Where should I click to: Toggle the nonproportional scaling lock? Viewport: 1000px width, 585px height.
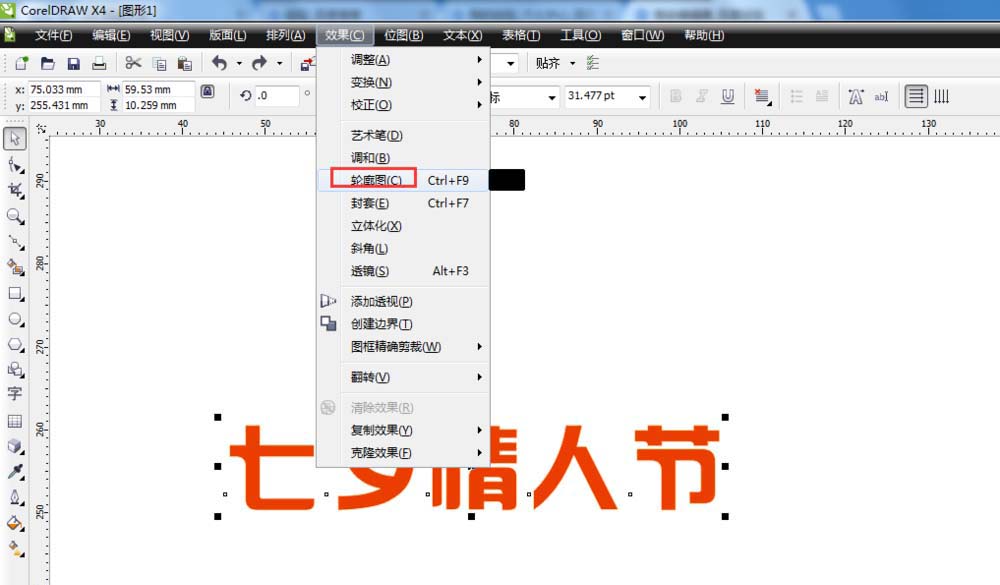[x=207, y=90]
